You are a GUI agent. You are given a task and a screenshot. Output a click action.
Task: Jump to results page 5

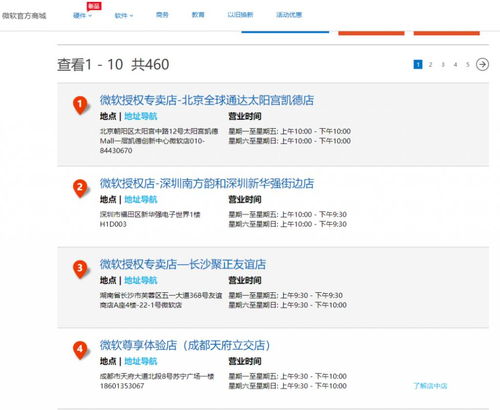(468, 64)
